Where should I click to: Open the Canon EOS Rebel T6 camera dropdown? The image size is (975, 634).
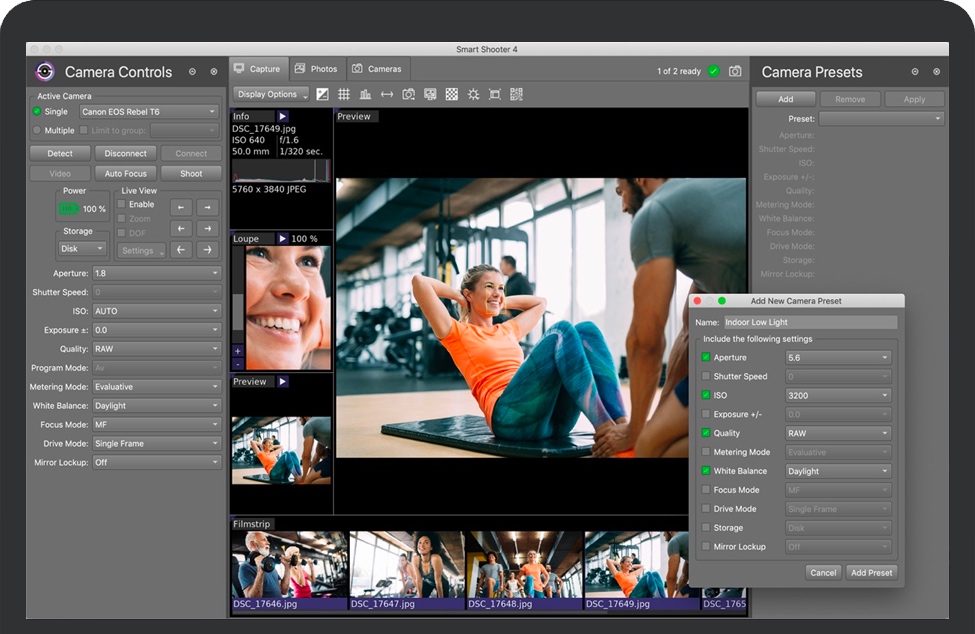149,112
